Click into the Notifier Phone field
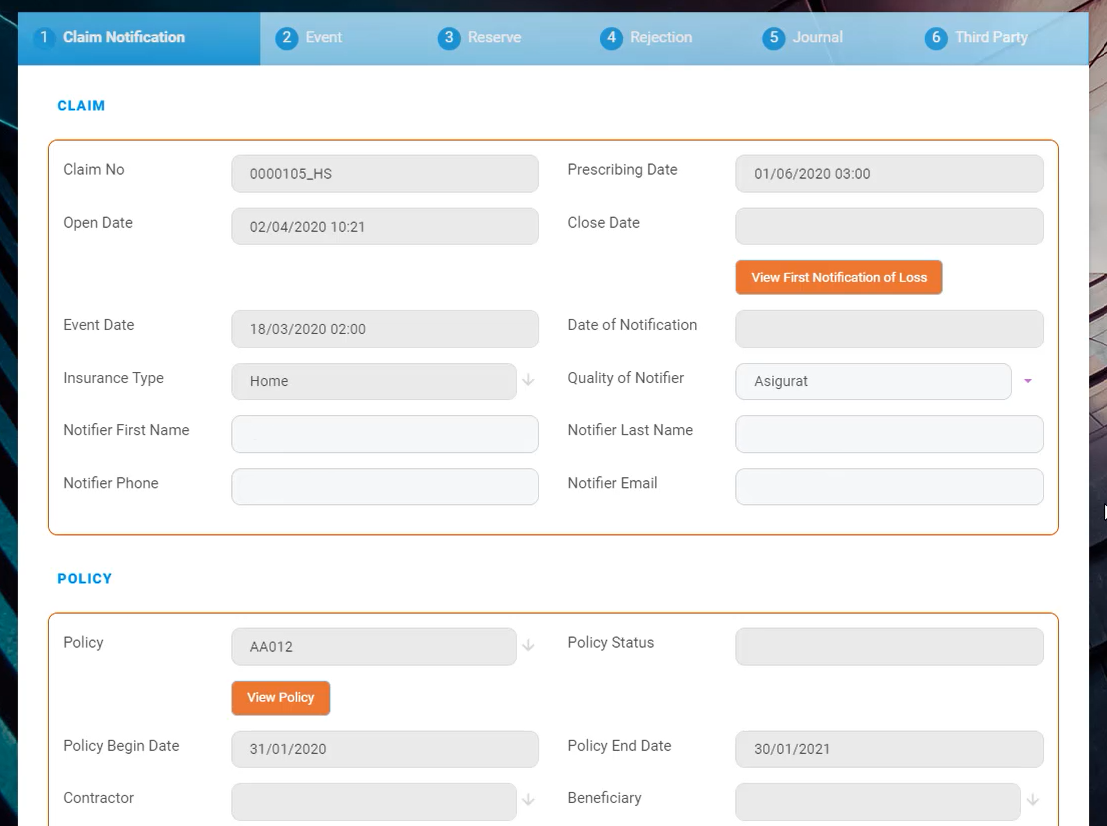The image size is (1107, 826). point(384,487)
